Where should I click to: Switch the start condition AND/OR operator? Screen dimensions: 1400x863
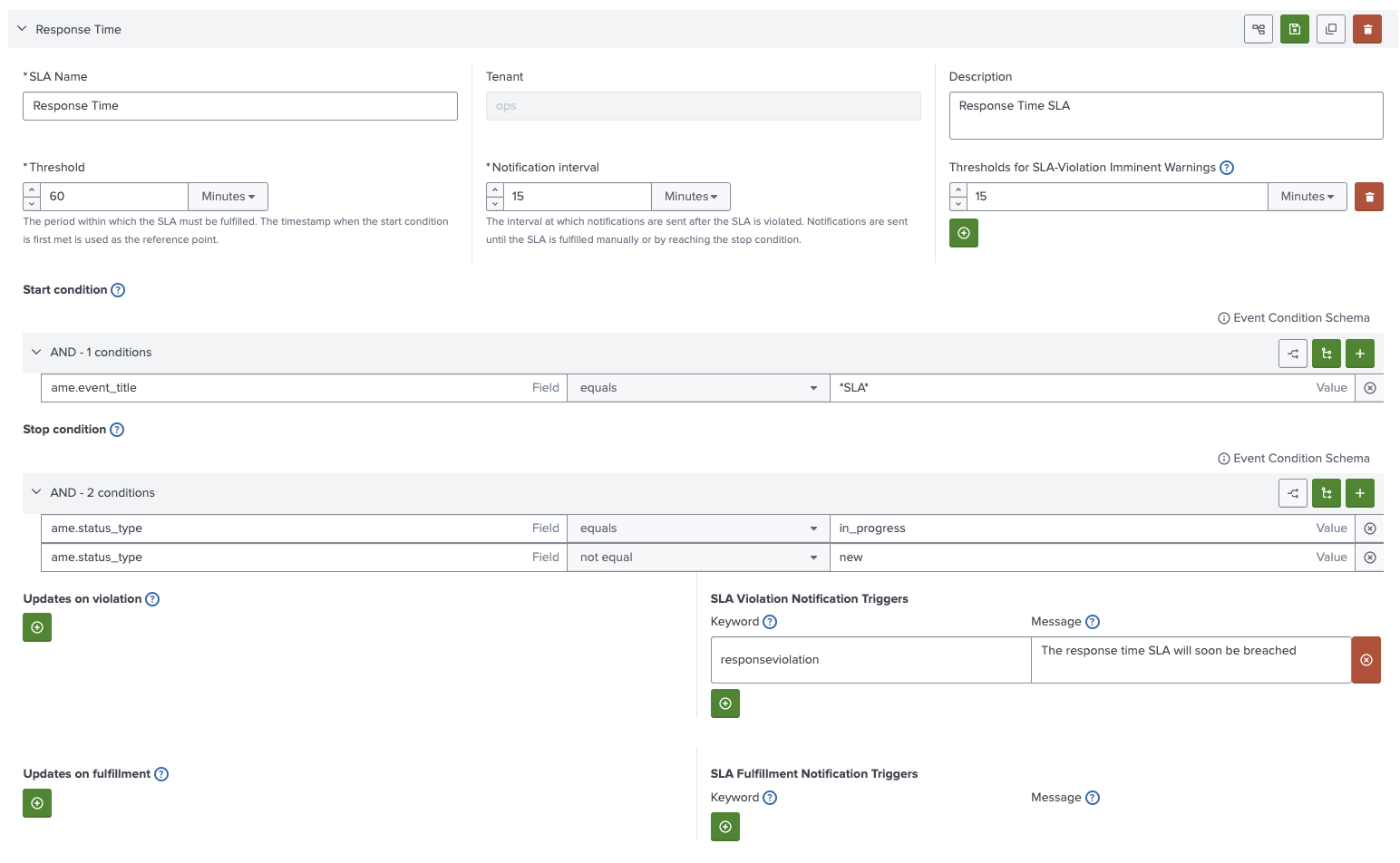click(x=1292, y=353)
